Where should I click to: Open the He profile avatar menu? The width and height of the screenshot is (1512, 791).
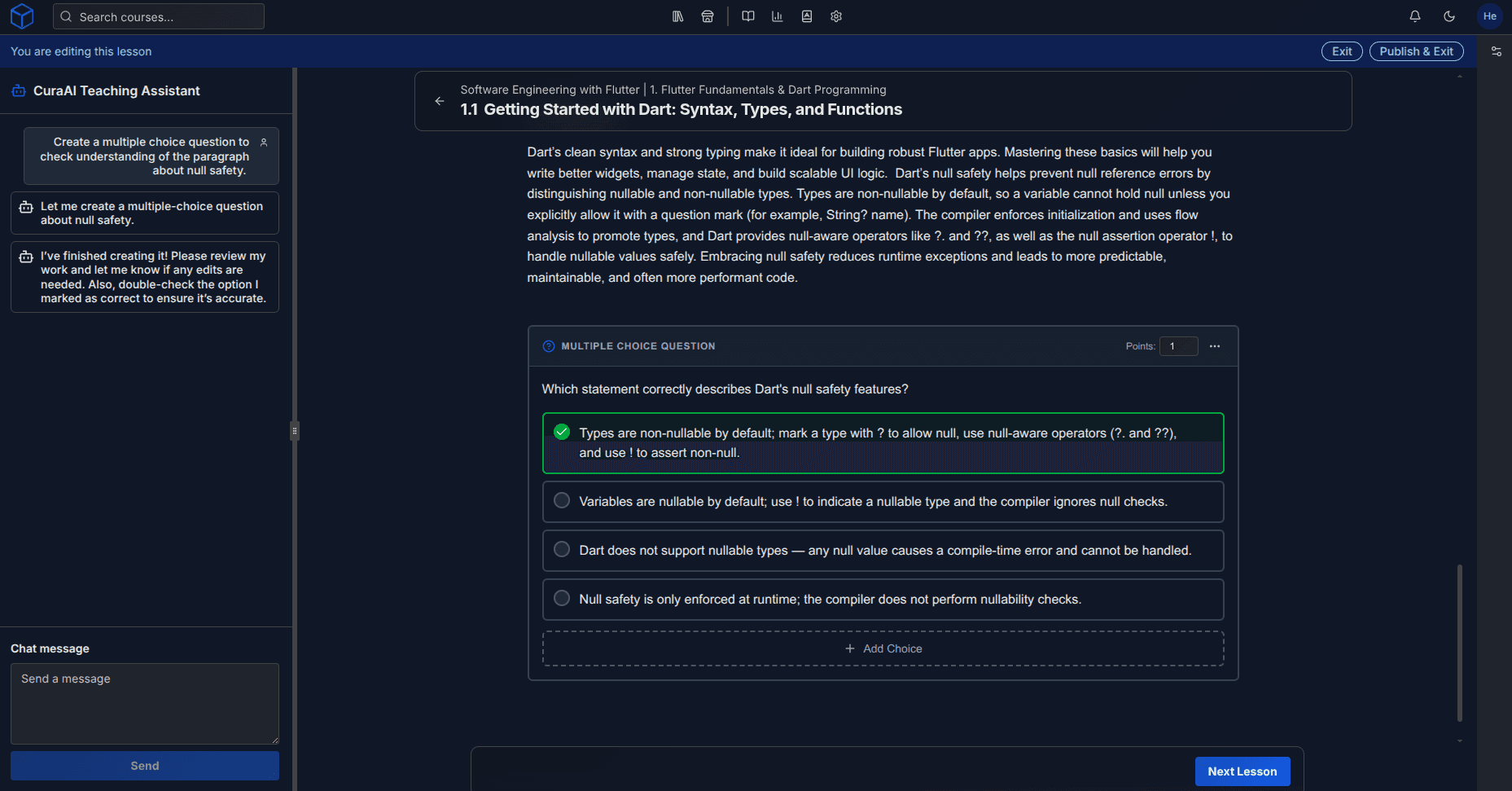pos(1489,16)
